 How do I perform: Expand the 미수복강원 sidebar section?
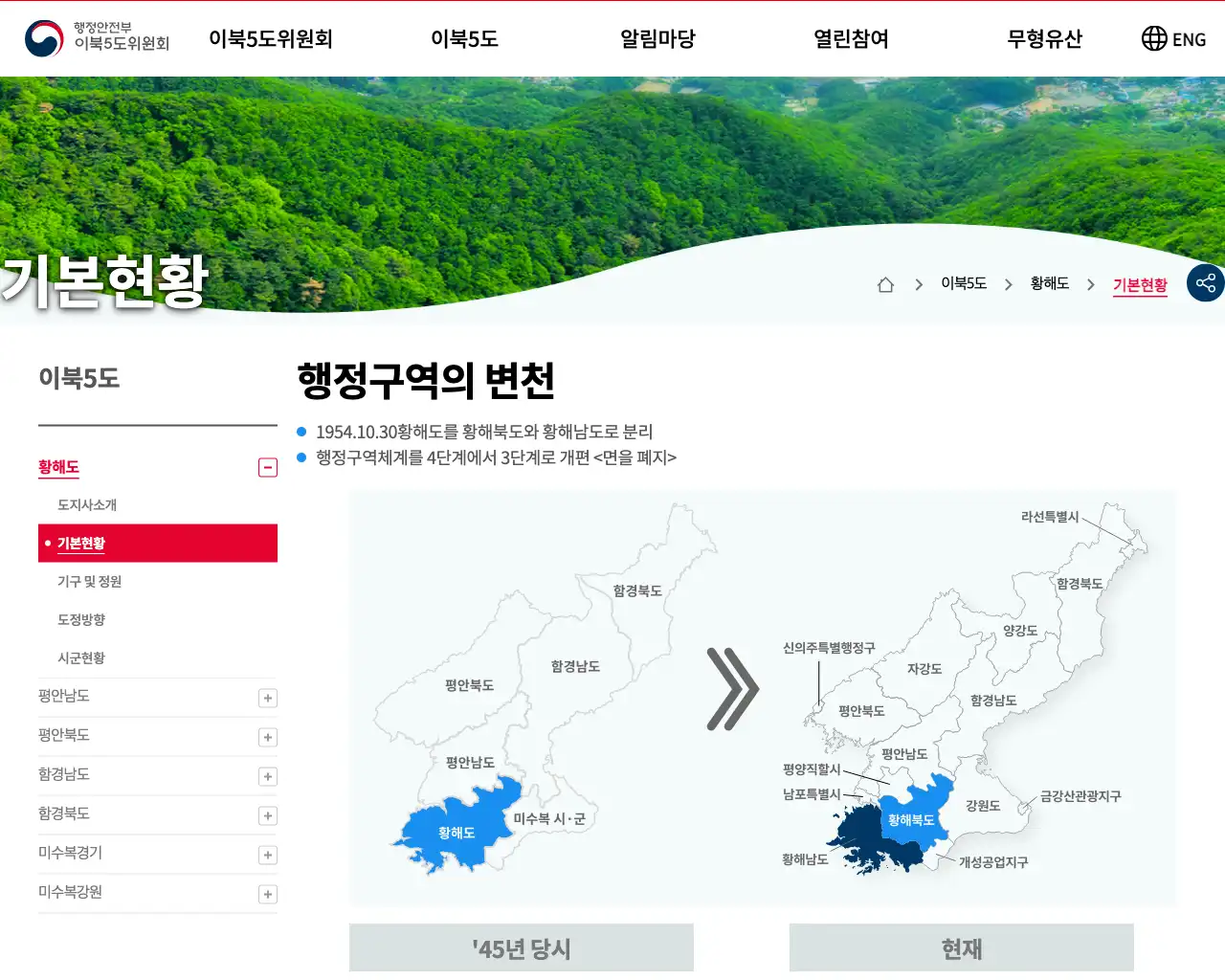click(268, 894)
